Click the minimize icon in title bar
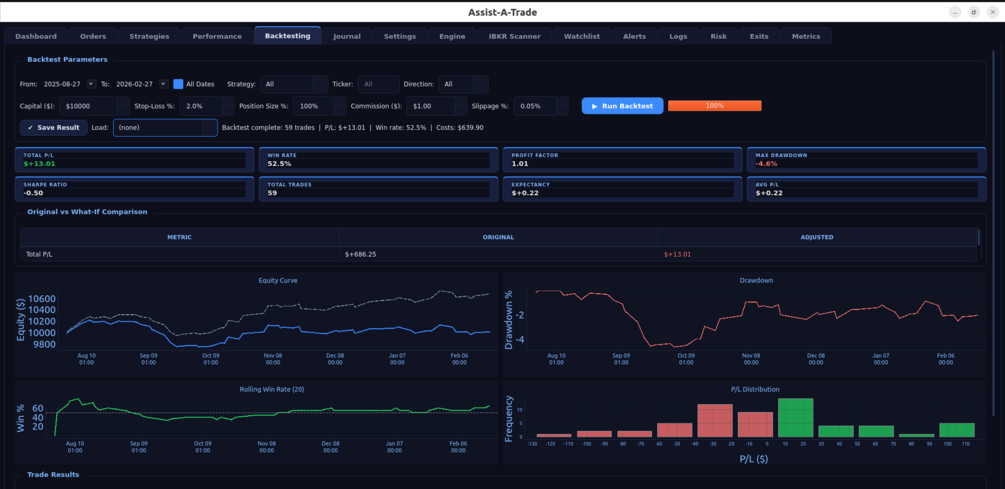 956,12
